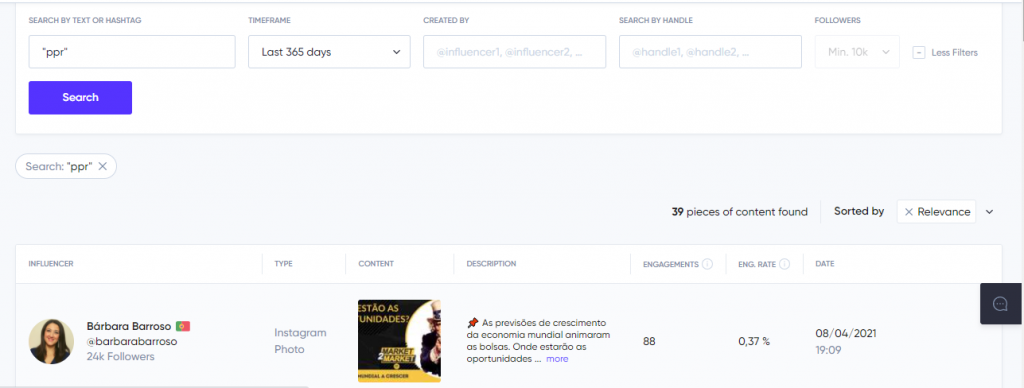Focus the Created By influencer field
Image resolution: width=1024 pixels, height=388 pixels.
click(515, 52)
